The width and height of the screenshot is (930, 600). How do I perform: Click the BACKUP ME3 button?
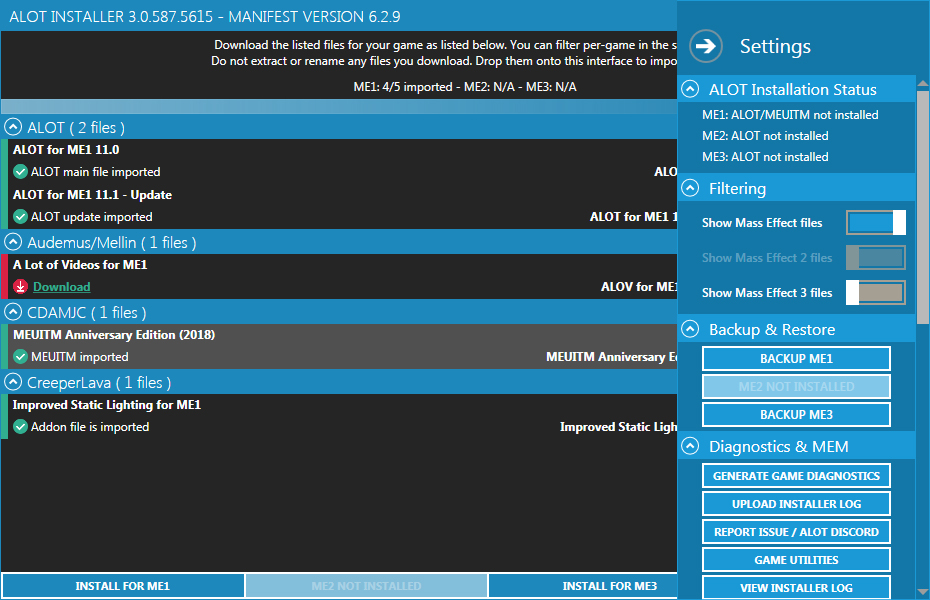[x=796, y=414]
